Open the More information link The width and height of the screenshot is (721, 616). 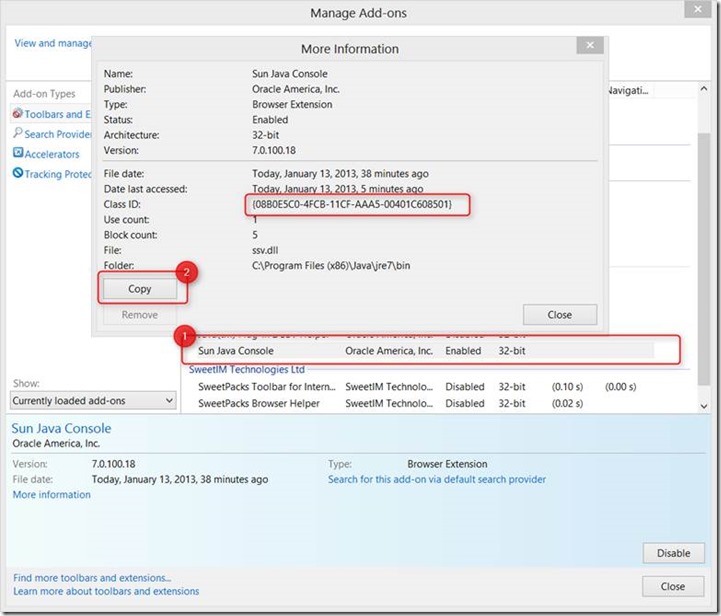point(52,495)
